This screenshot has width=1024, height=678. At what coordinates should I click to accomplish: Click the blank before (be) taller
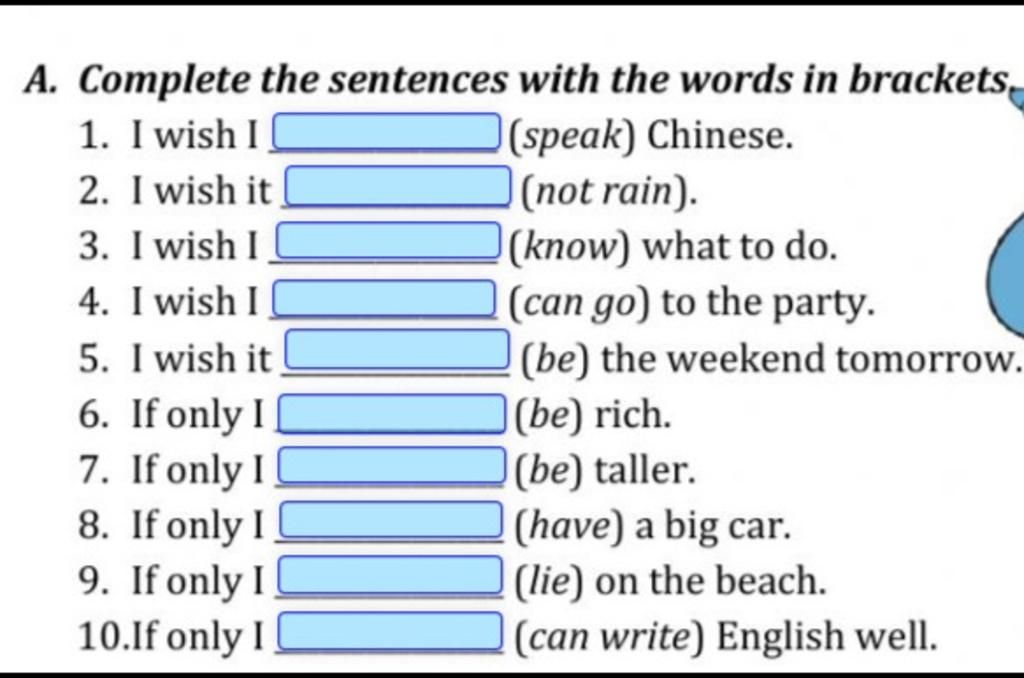coord(393,464)
